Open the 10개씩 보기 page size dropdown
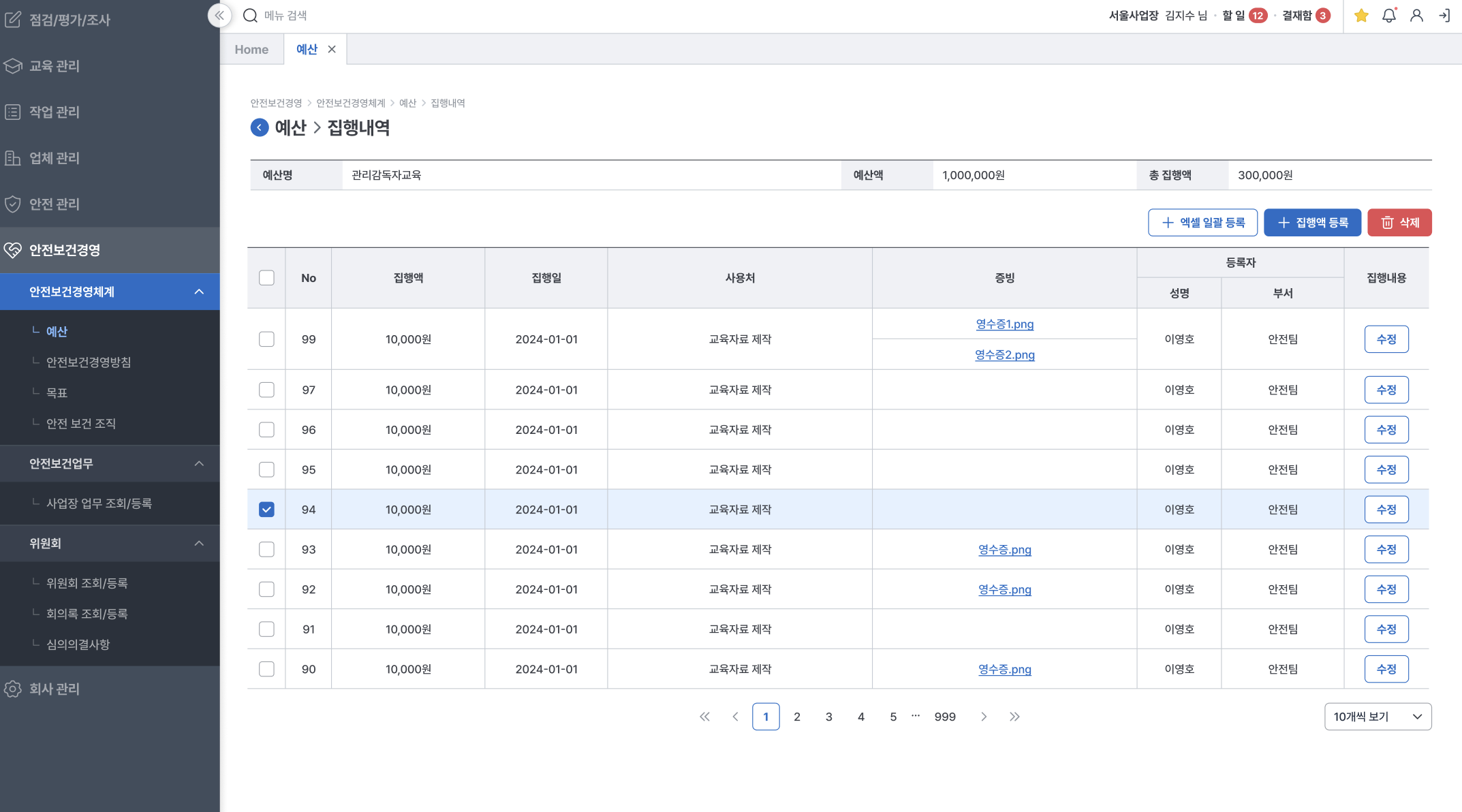Screen dimensions: 1462x812 [x=1378, y=717]
